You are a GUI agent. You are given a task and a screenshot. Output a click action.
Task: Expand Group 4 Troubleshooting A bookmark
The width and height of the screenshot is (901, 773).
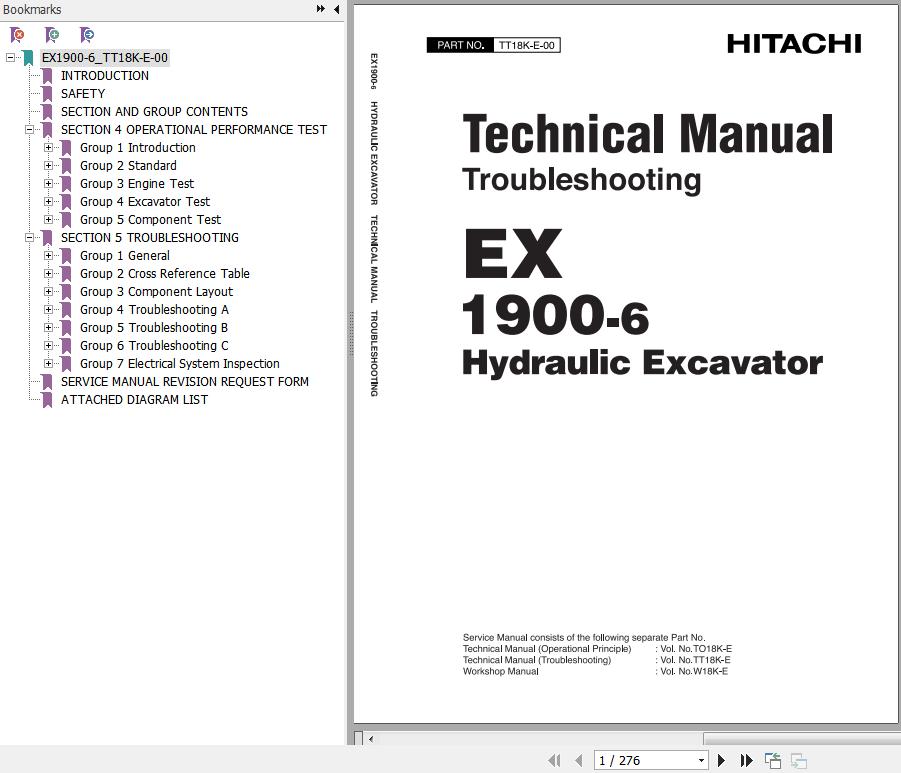[48, 310]
